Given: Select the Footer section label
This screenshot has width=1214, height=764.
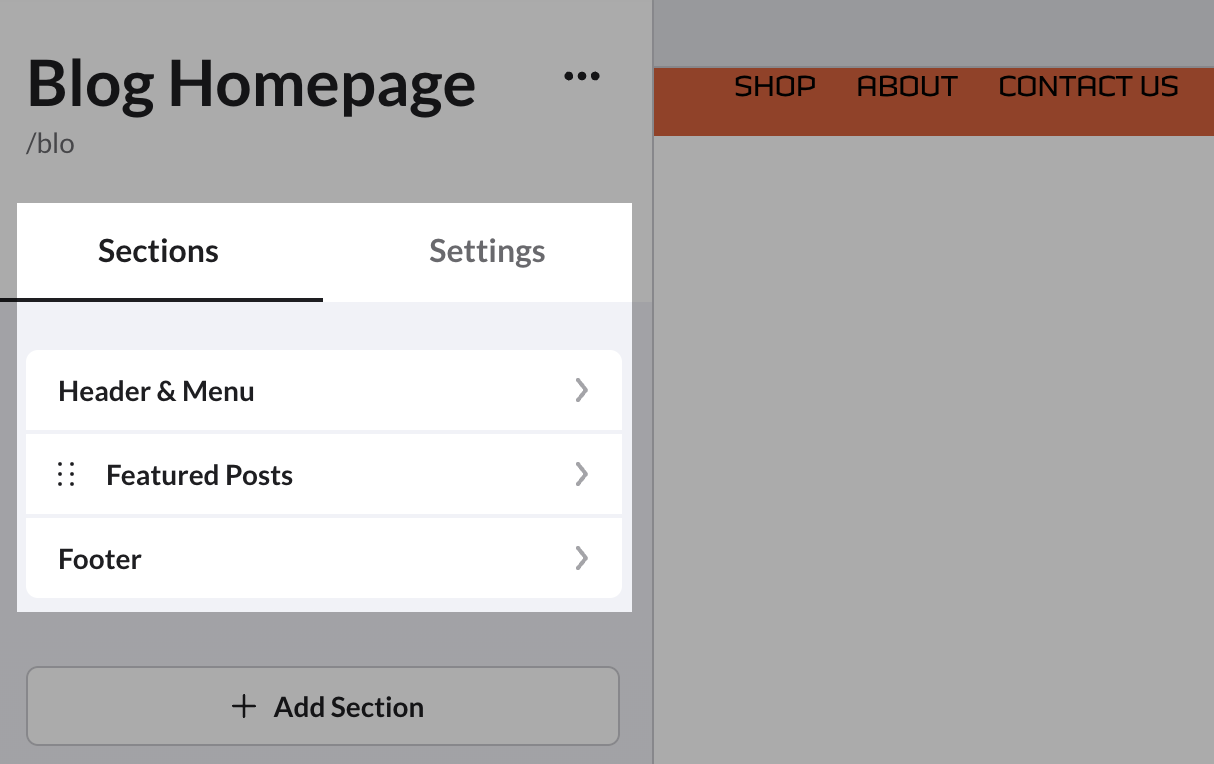Looking at the screenshot, I should coord(100,558).
